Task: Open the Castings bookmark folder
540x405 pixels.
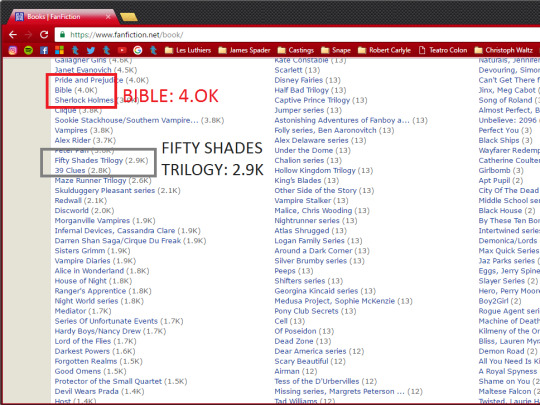Action: coord(295,50)
